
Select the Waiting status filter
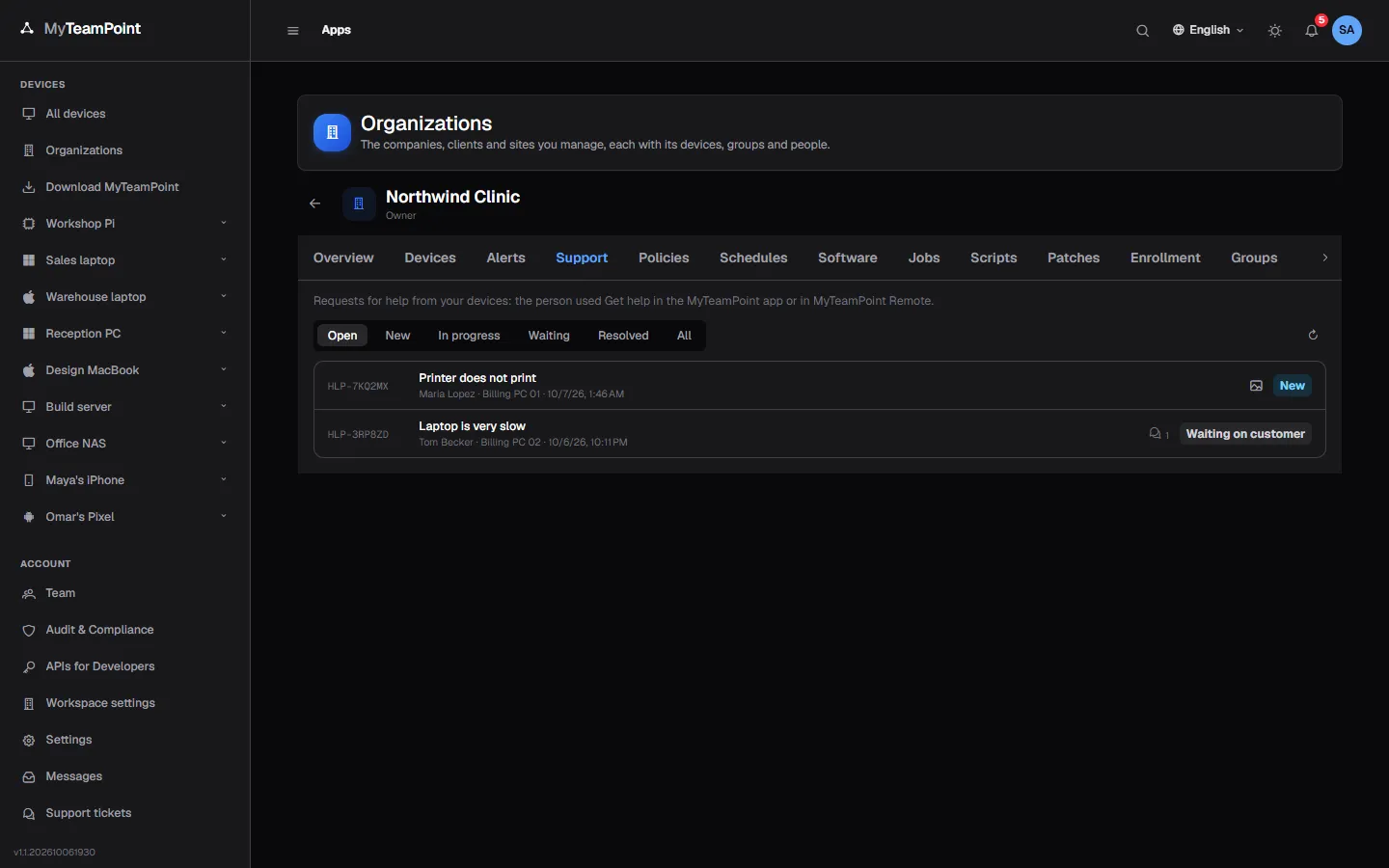coord(549,336)
